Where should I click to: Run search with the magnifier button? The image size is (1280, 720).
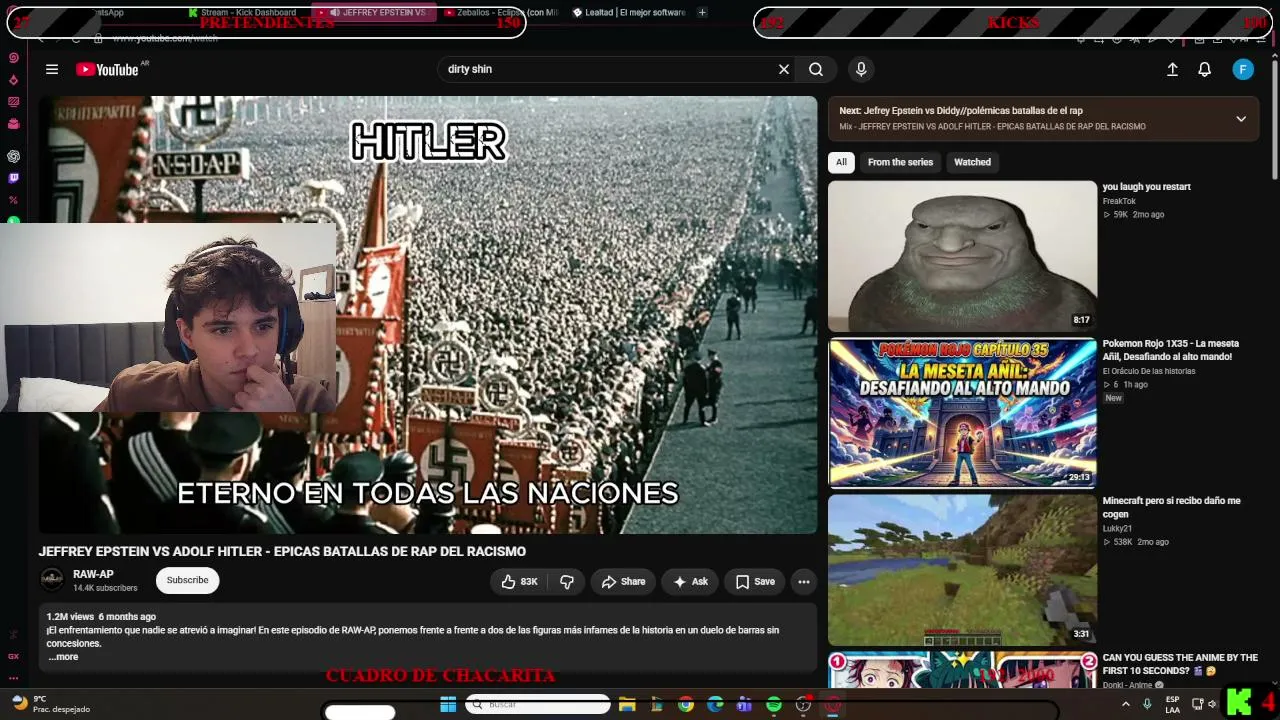coord(816,69)
